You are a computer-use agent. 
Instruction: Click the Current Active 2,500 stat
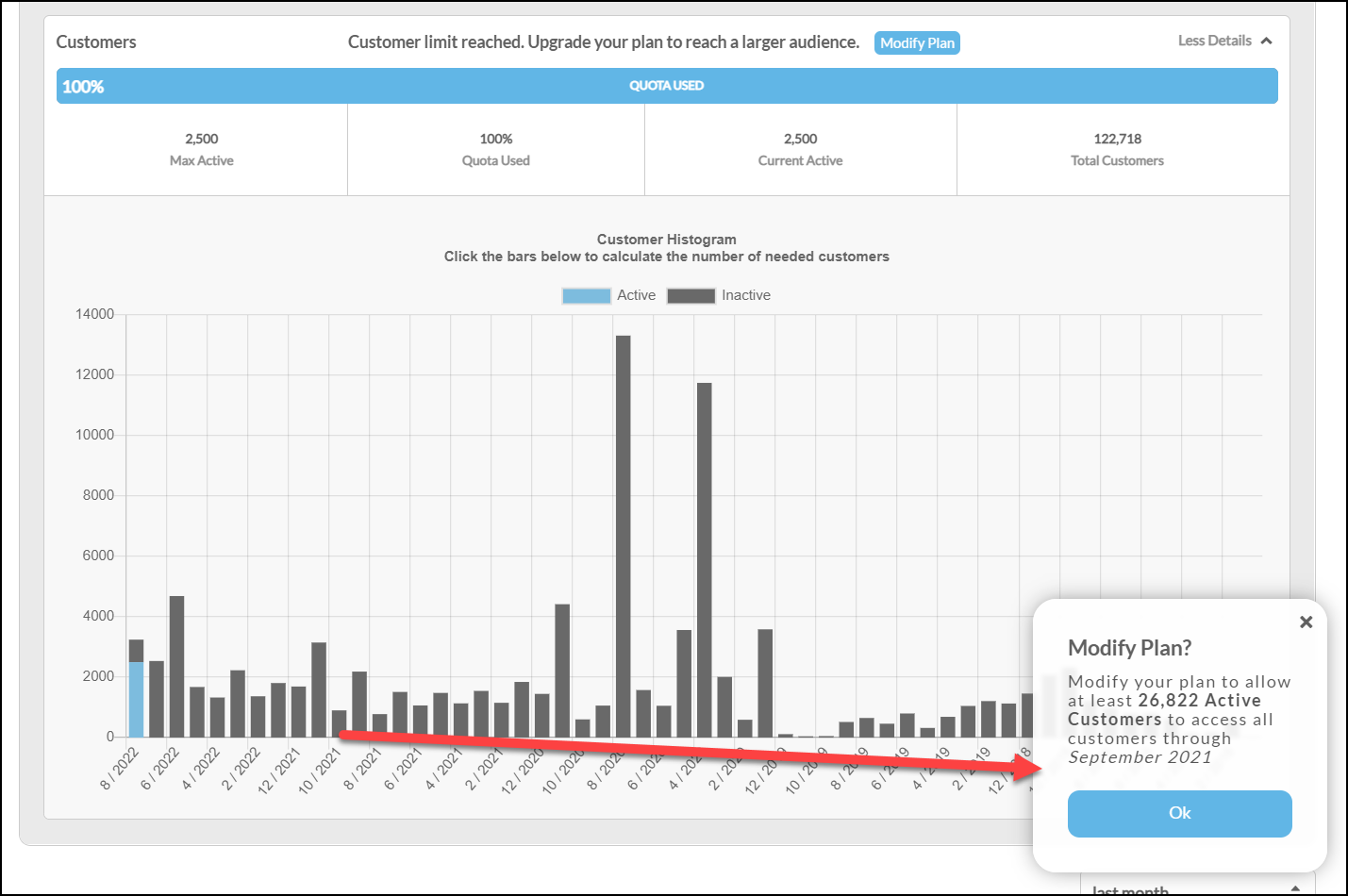[800, 149]
